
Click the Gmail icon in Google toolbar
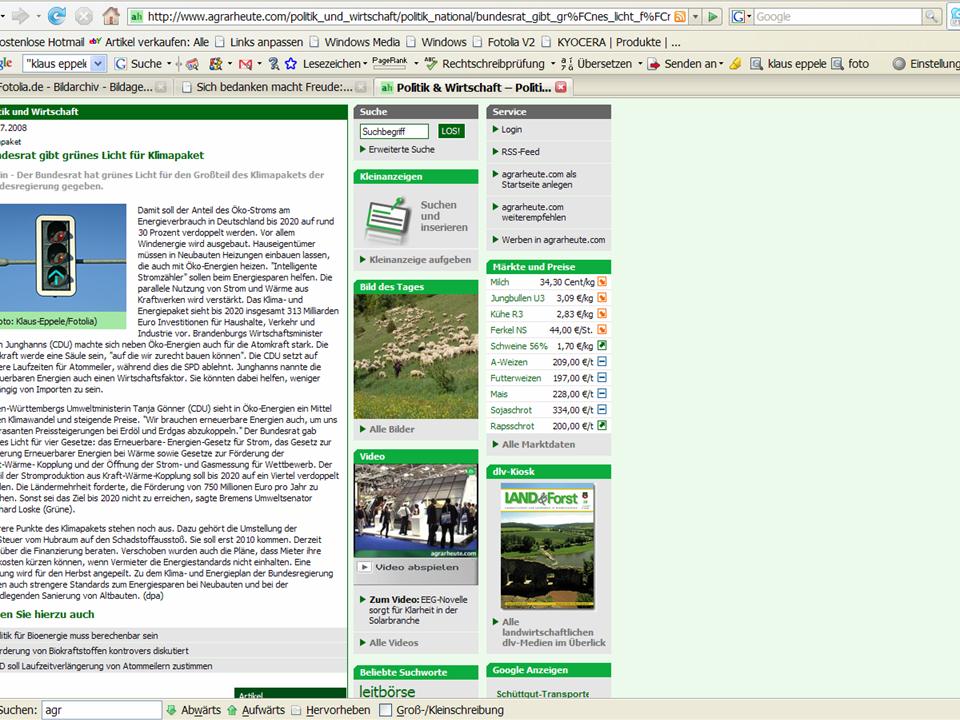[244, 63]
